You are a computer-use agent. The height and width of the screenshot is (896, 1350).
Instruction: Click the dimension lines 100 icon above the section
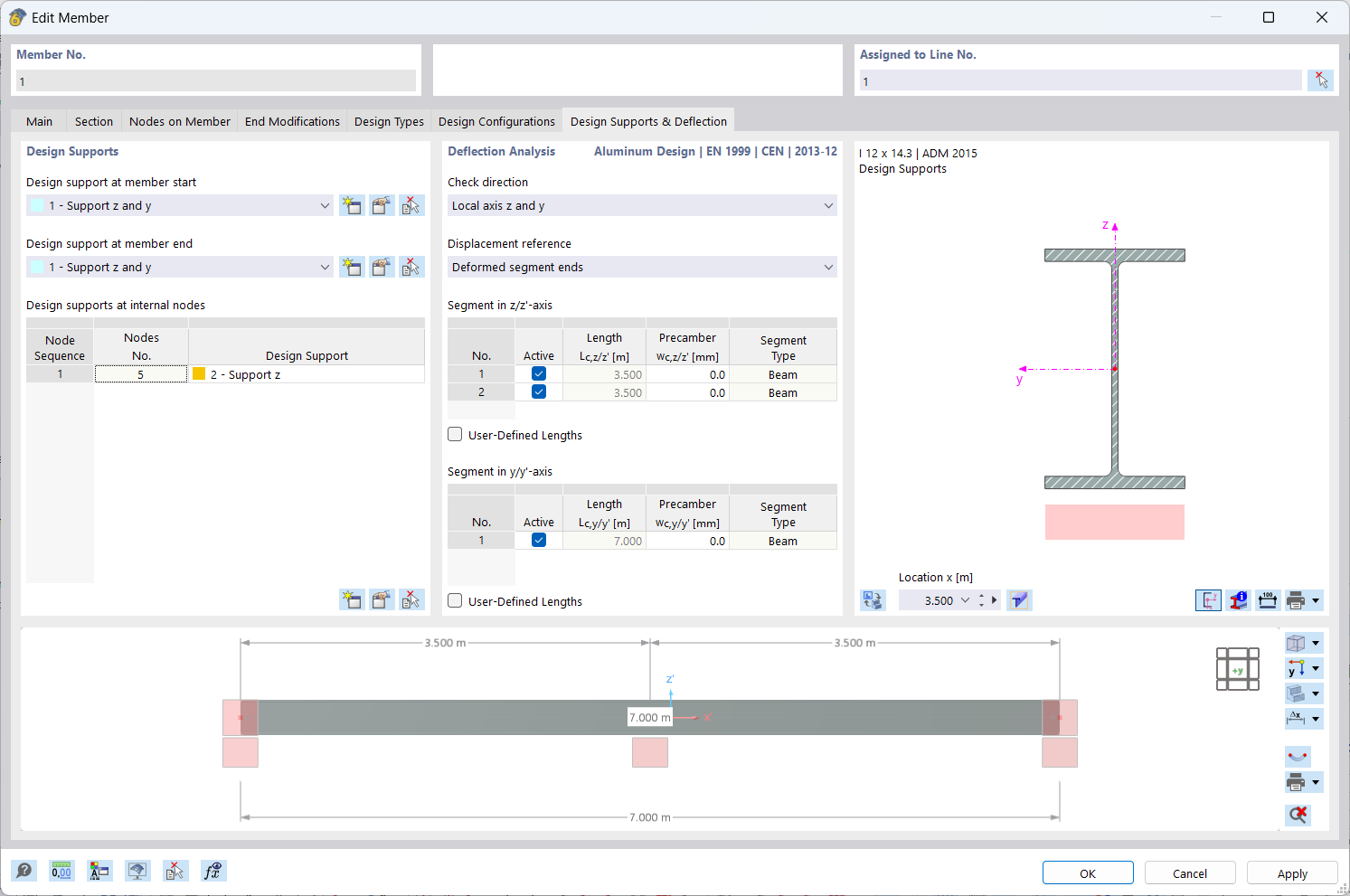click(x=1267, y=599)
